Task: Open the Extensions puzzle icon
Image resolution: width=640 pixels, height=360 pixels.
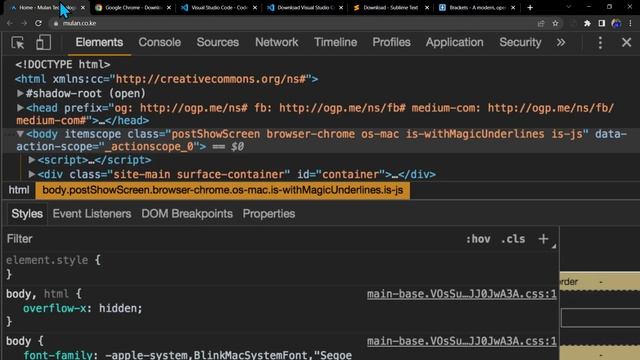Action: click(587, 23)
